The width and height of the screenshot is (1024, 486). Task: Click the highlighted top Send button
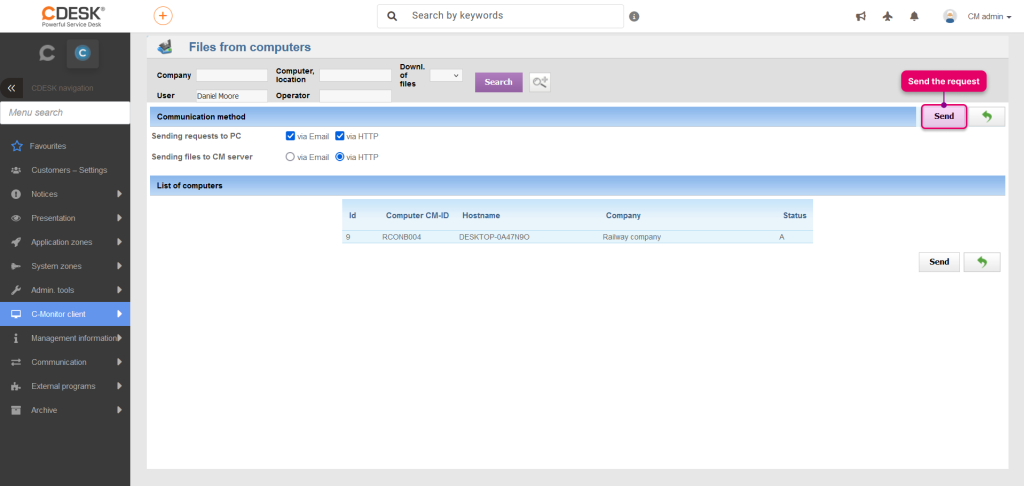coord(944,116)
